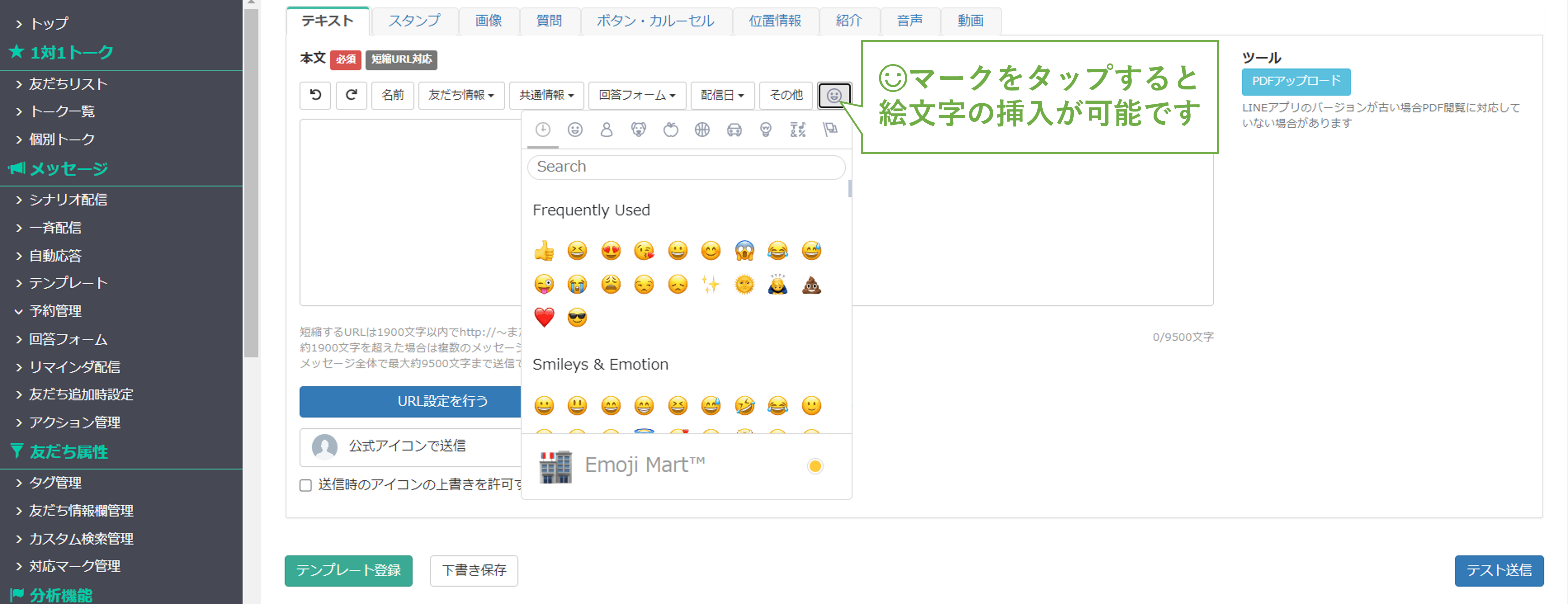This screenshot has height=604, width=1568.
Task: Switch to the ボタン・カルーセル tab
Action: point(656,21)
